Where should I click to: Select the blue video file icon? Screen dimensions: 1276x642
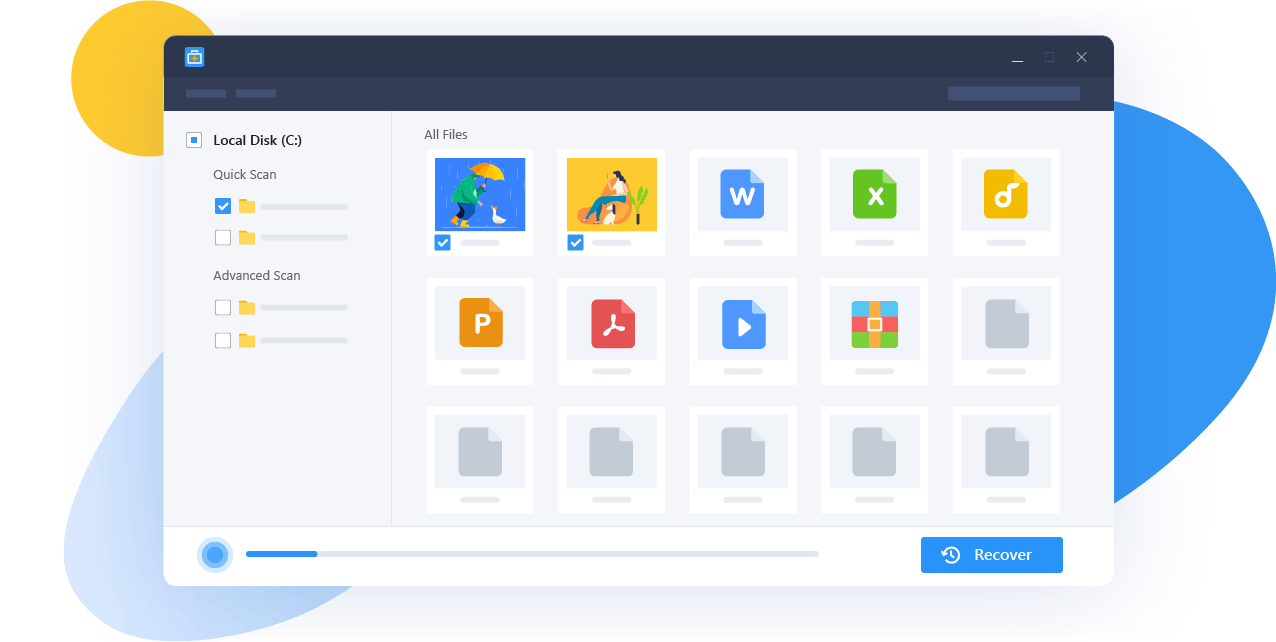coord(743,323)
